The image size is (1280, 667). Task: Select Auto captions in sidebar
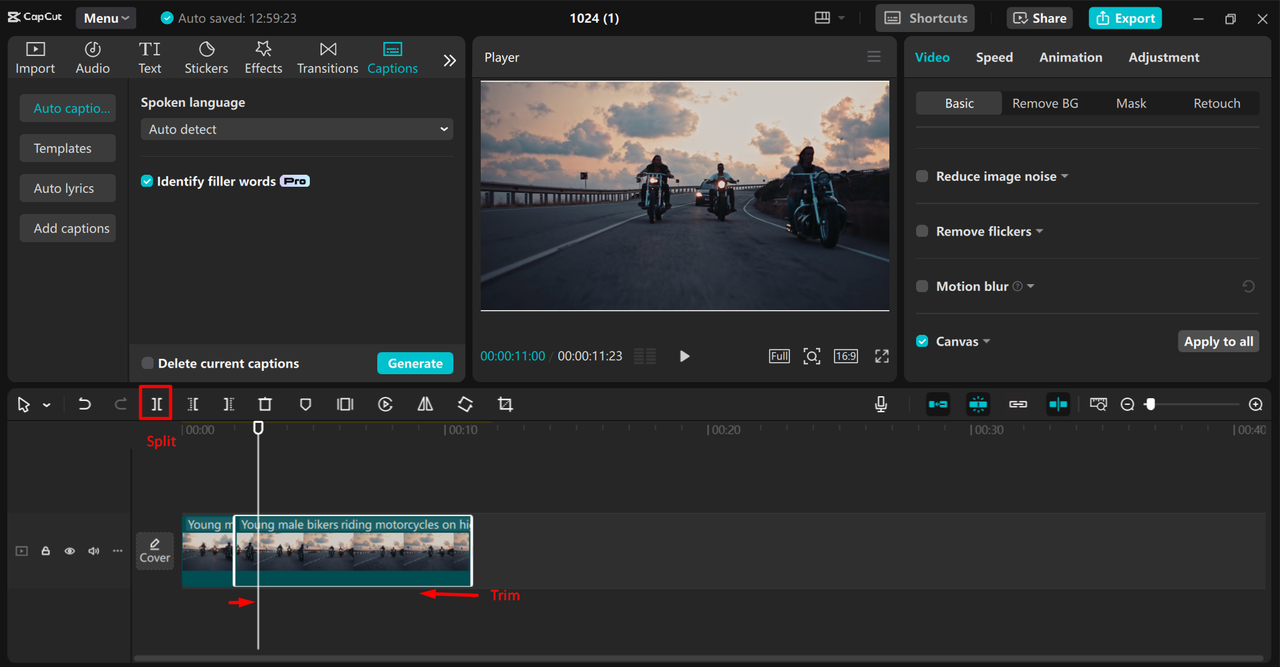tap(68, 108)
